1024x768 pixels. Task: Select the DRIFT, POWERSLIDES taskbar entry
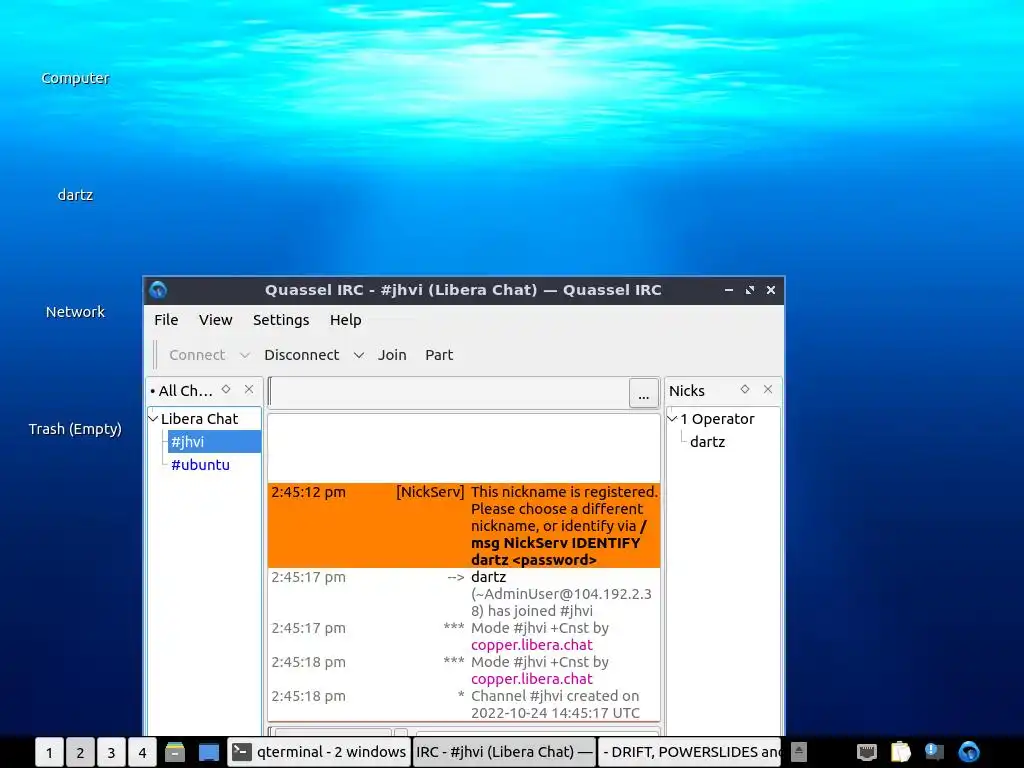(x=690, y=752)
